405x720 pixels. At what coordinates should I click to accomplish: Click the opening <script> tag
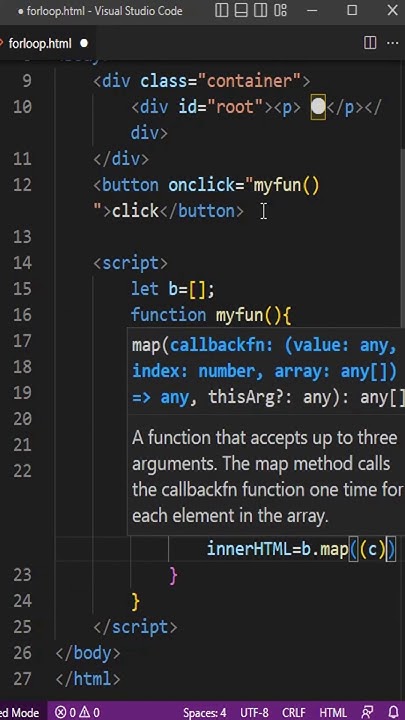tap(130, 264)
